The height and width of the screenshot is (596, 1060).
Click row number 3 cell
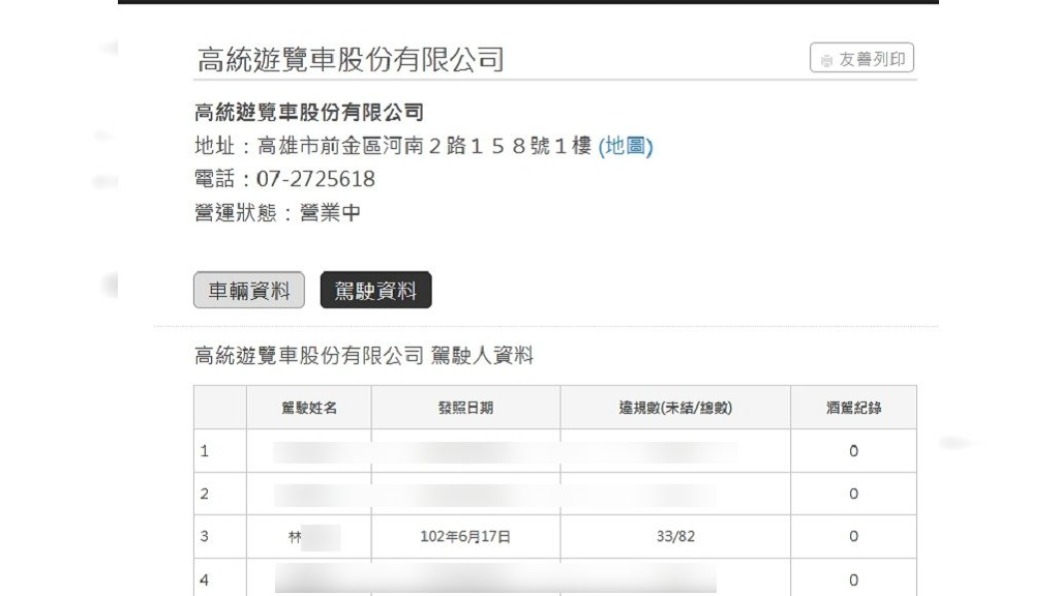pyautogui.click(x=220, y=537)
